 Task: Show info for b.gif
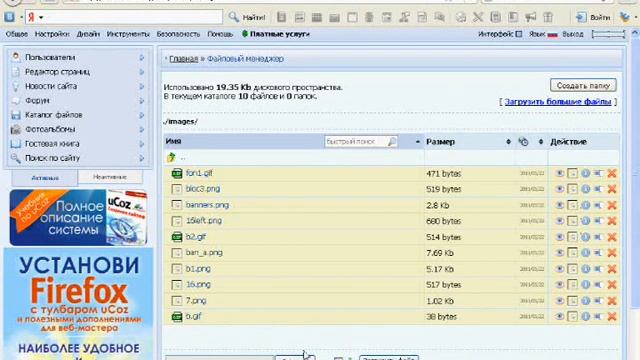click(x=585, y=316)
